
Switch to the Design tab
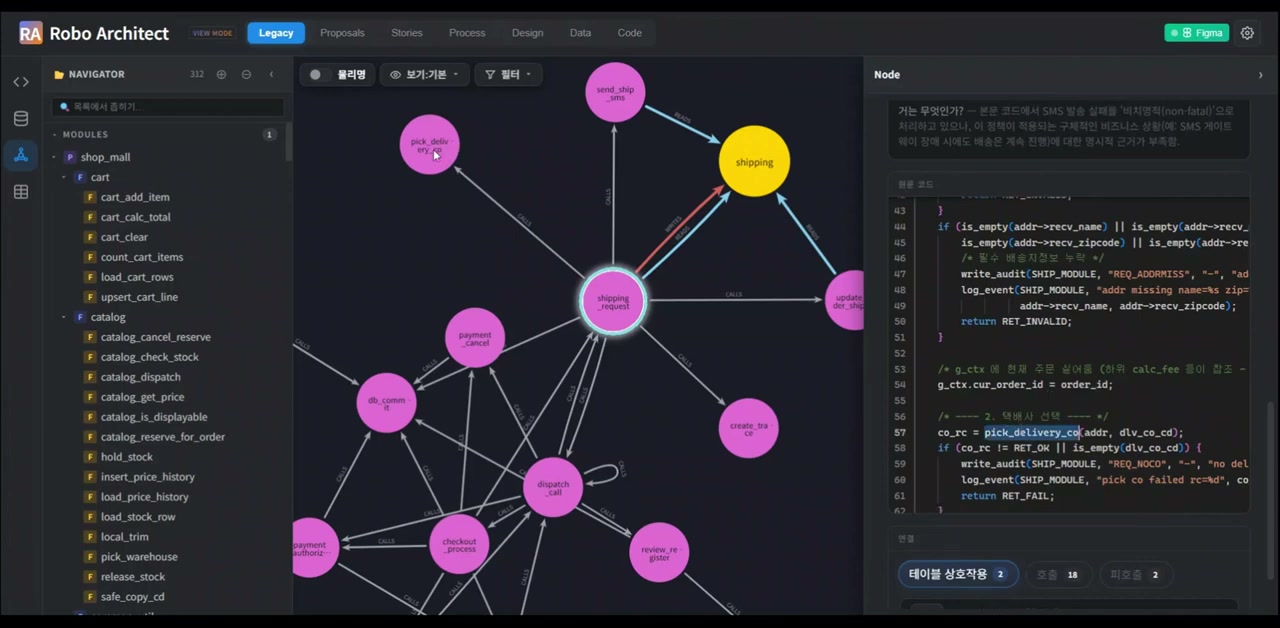(x=527, y=33)
